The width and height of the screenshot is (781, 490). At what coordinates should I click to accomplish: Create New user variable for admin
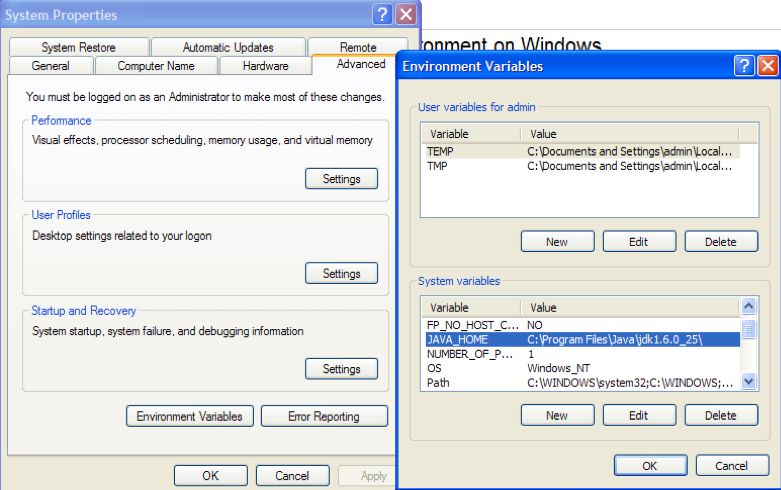tap(557, 242)
